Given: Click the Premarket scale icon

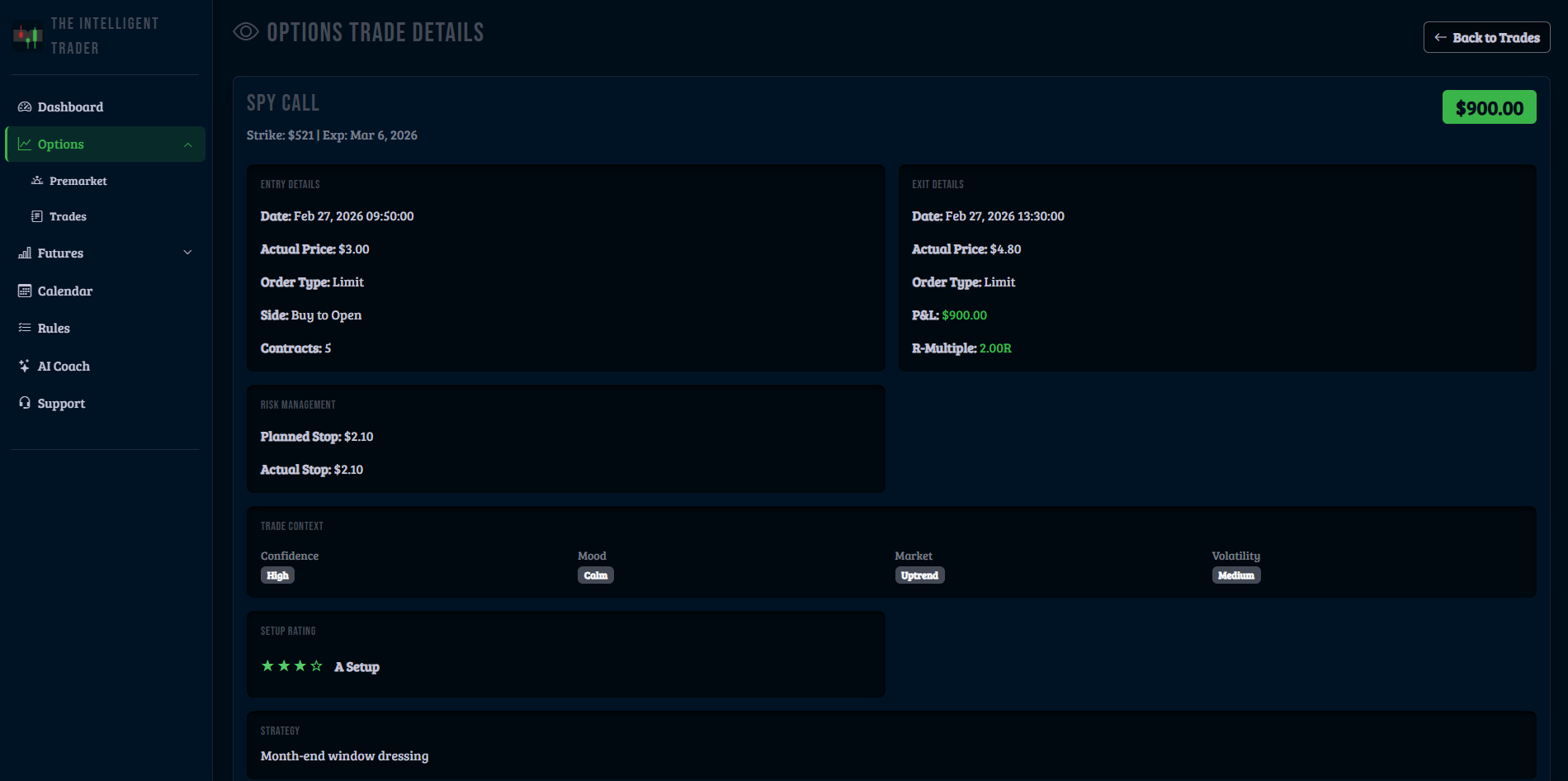Looking at the screenshot, I should tap(37, 180).
